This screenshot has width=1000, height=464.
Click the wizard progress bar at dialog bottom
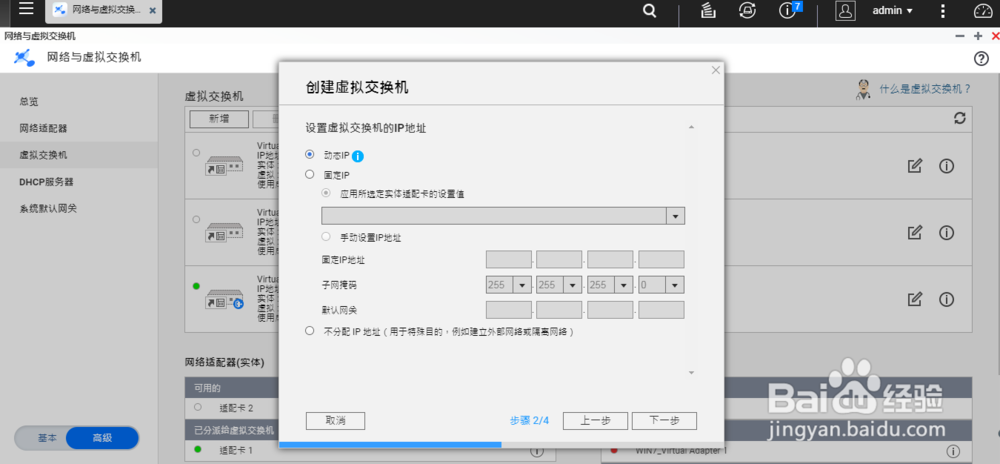point(501,444)
